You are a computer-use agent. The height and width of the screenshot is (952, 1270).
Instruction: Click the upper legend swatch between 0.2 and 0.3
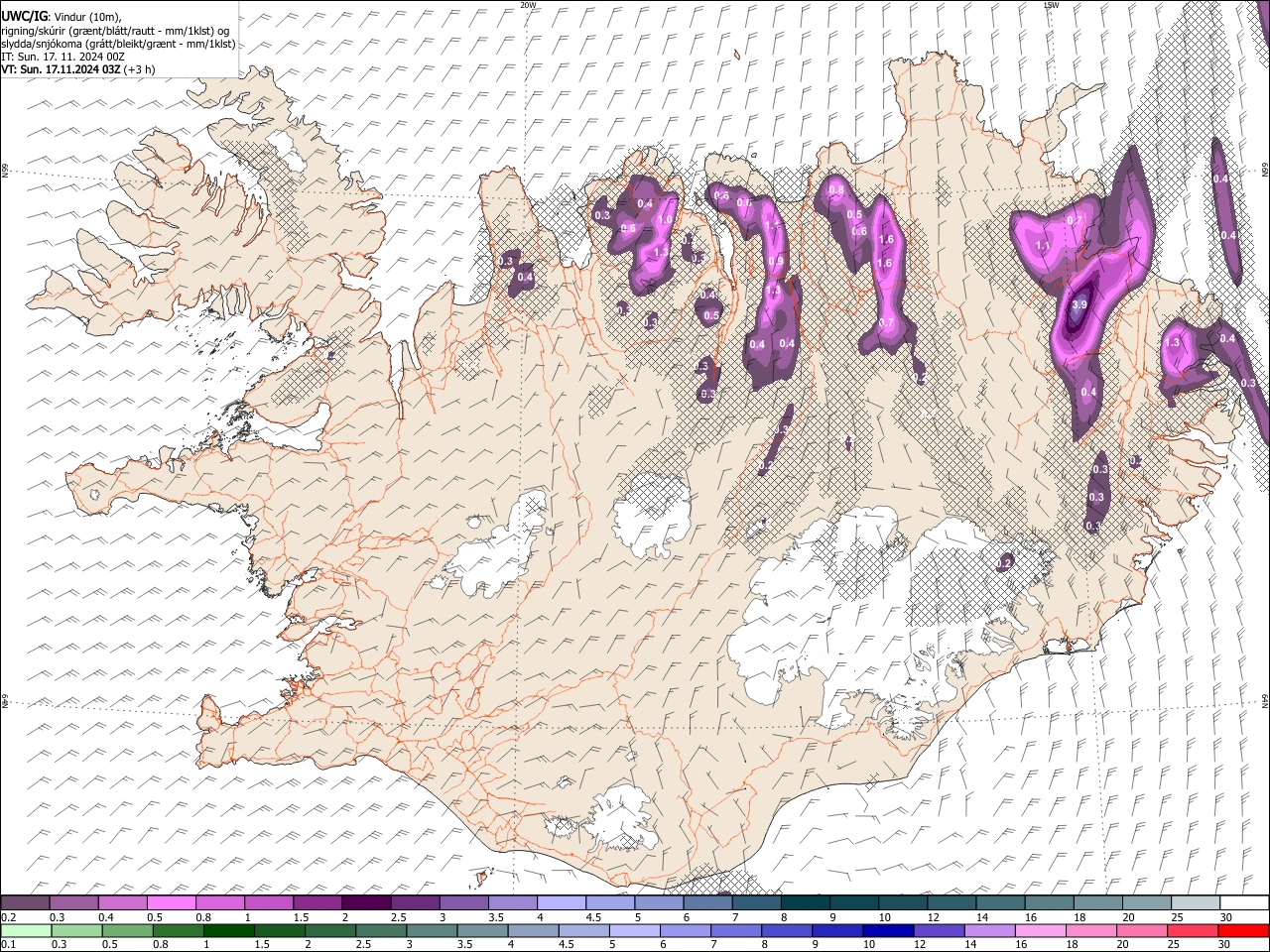pos(25,903)
